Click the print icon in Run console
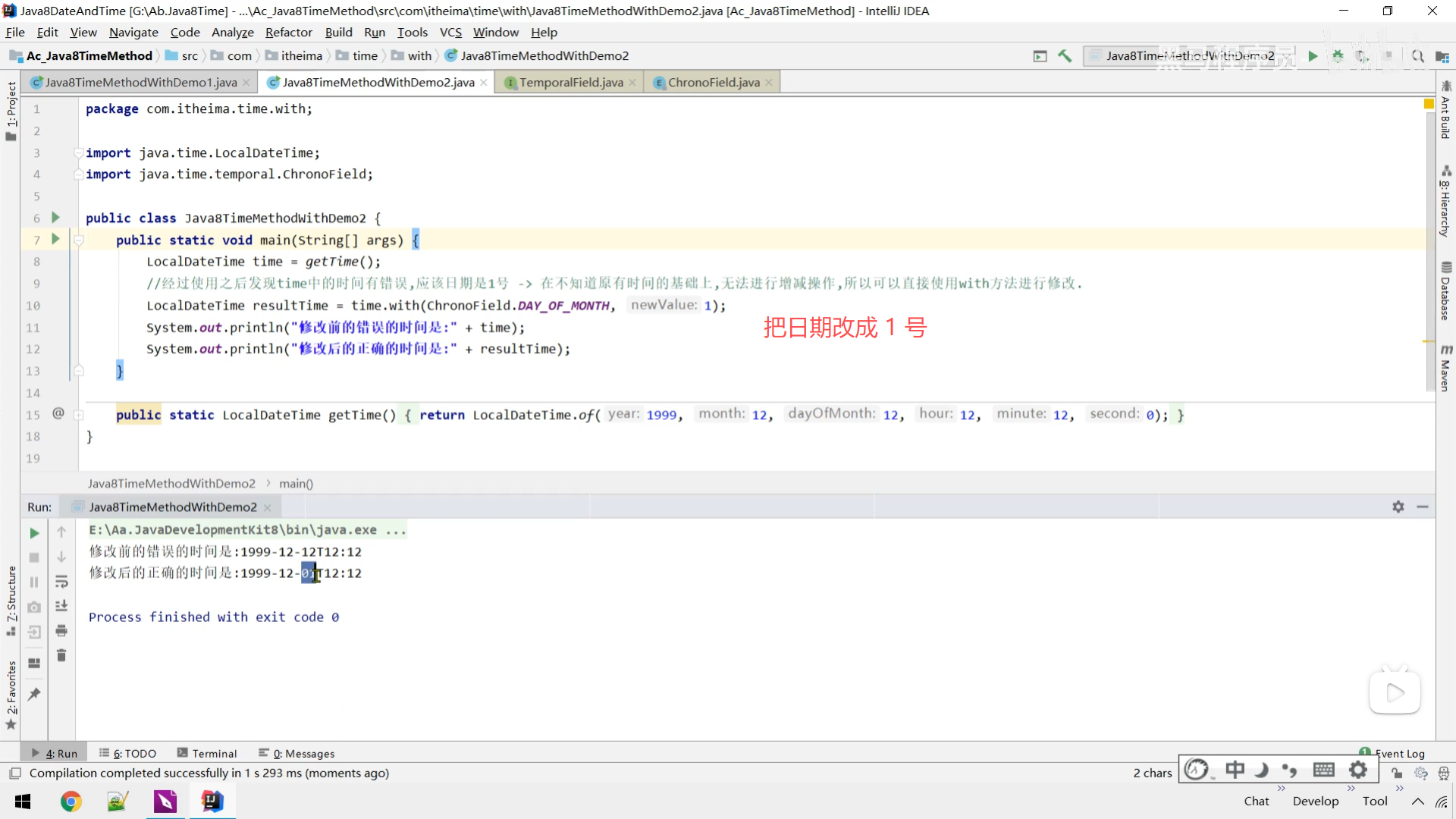 61,631
